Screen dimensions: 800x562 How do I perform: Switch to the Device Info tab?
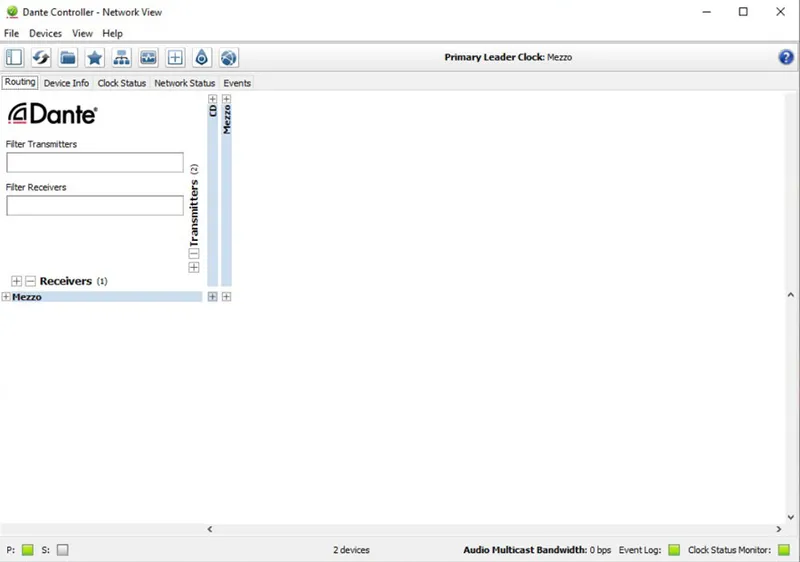[66, 83]
